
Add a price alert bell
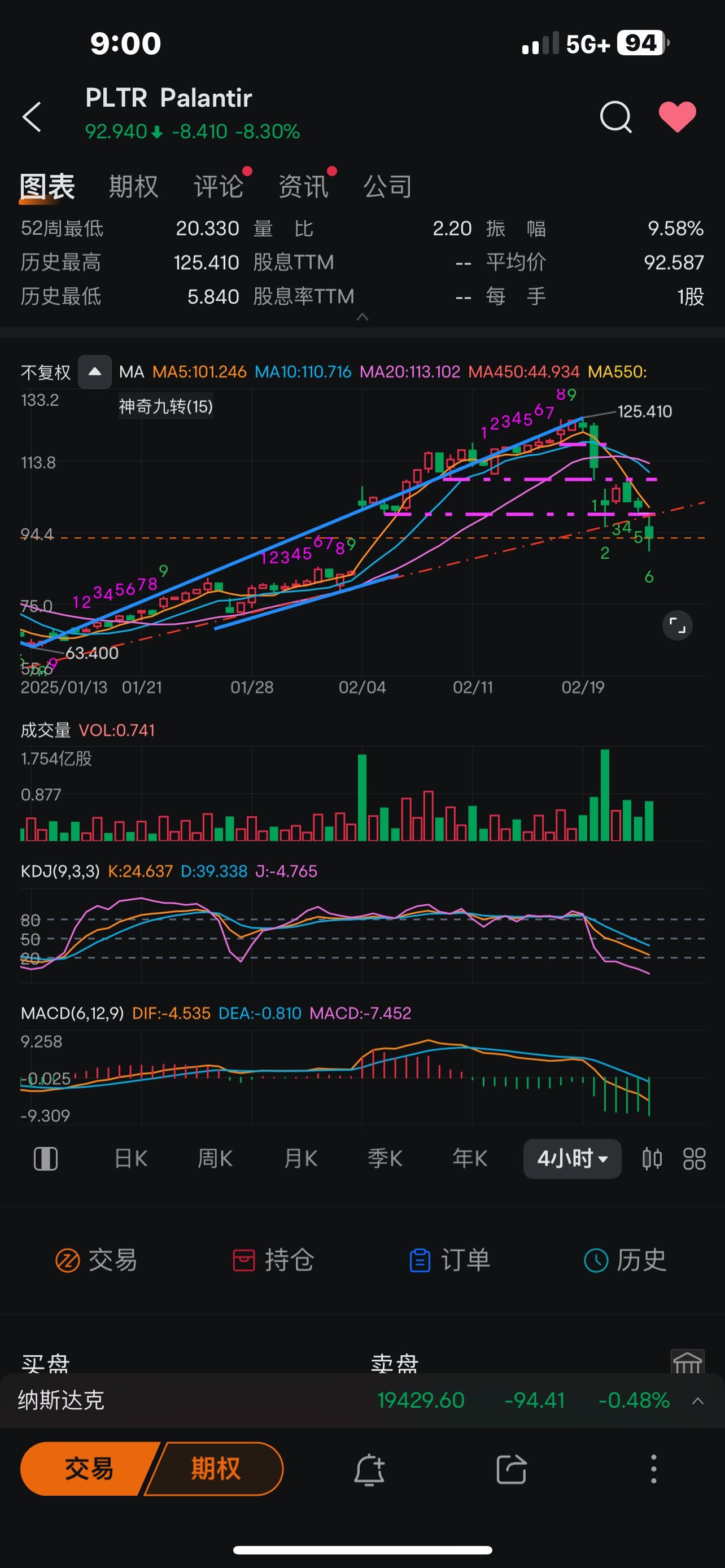tap(369, 1469)
